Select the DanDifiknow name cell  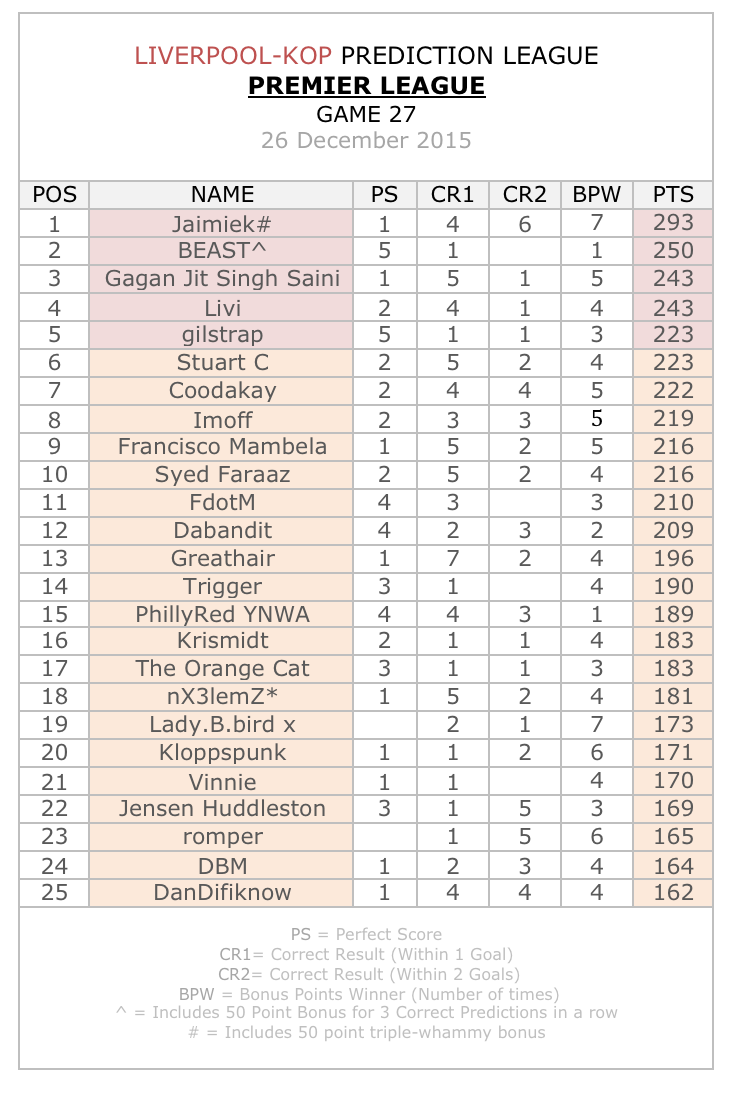222,893
